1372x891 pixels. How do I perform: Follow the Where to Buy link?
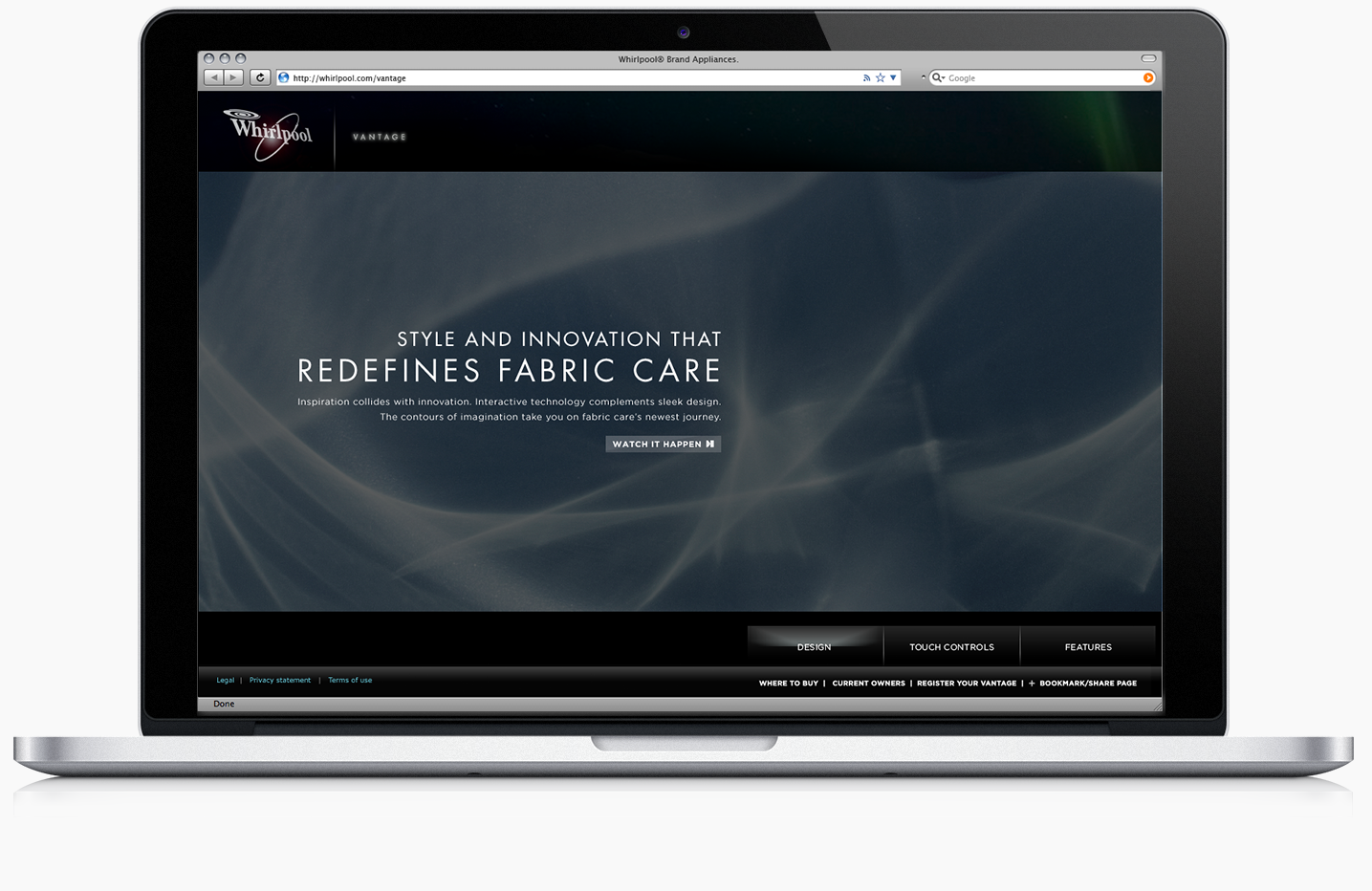tap(788, 684)
